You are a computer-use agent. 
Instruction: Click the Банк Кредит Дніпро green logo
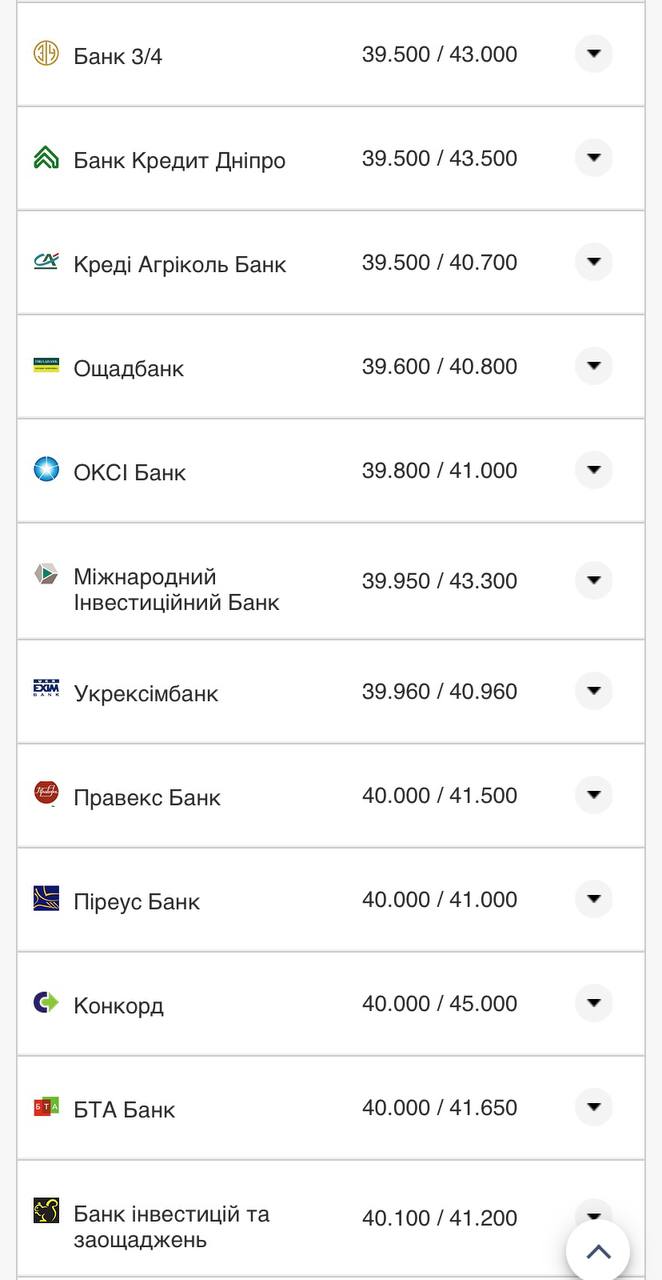tap(44, 158)
